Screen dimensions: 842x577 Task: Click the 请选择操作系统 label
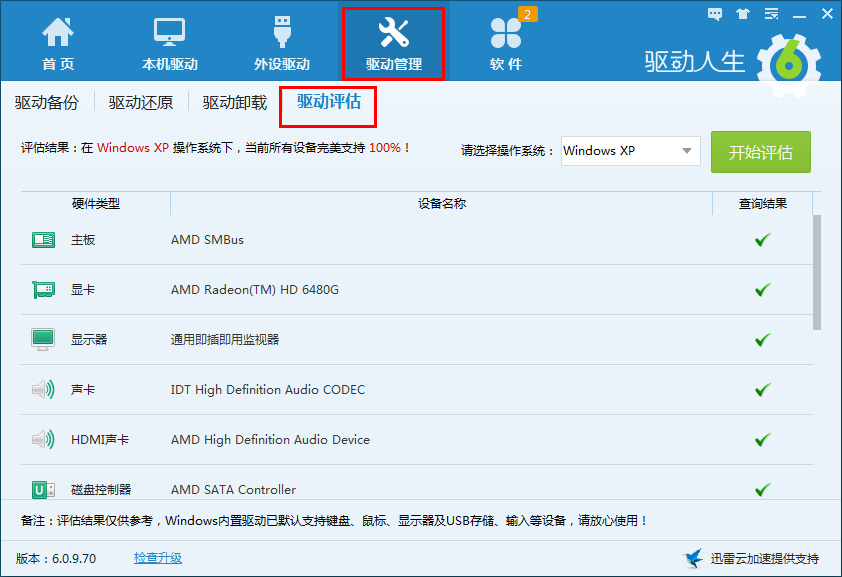[507, 151]
